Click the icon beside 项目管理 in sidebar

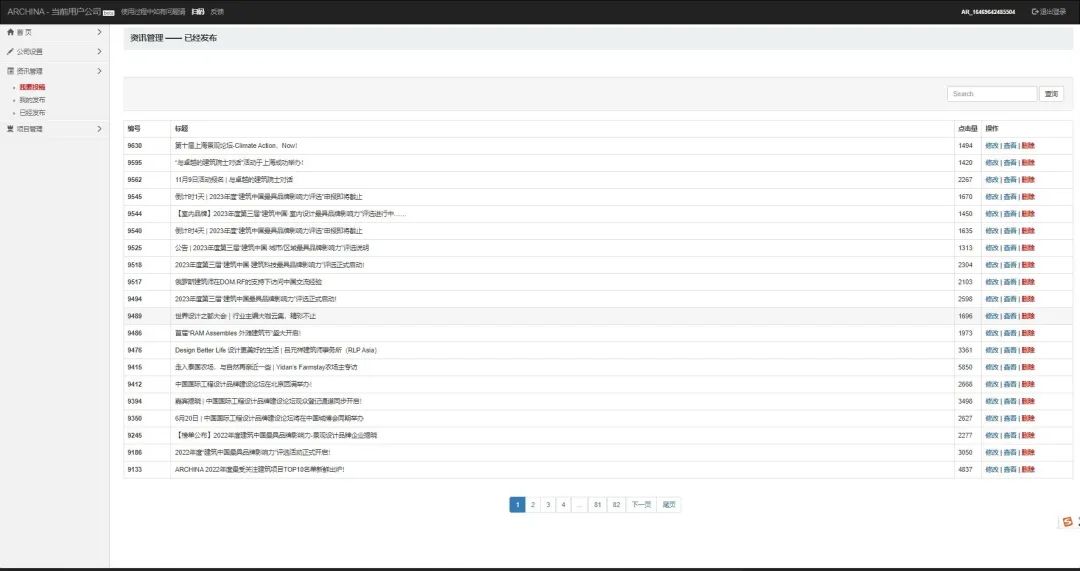coord(10,129)
